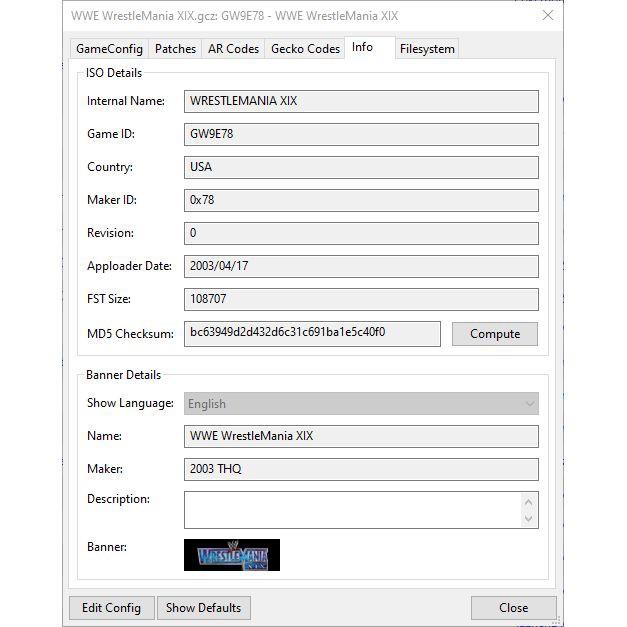Image resolution: width=627 pixels, height=627 pixels.
Task: Click the MD5 Checksum field
Action: click(x=312, y=333)
